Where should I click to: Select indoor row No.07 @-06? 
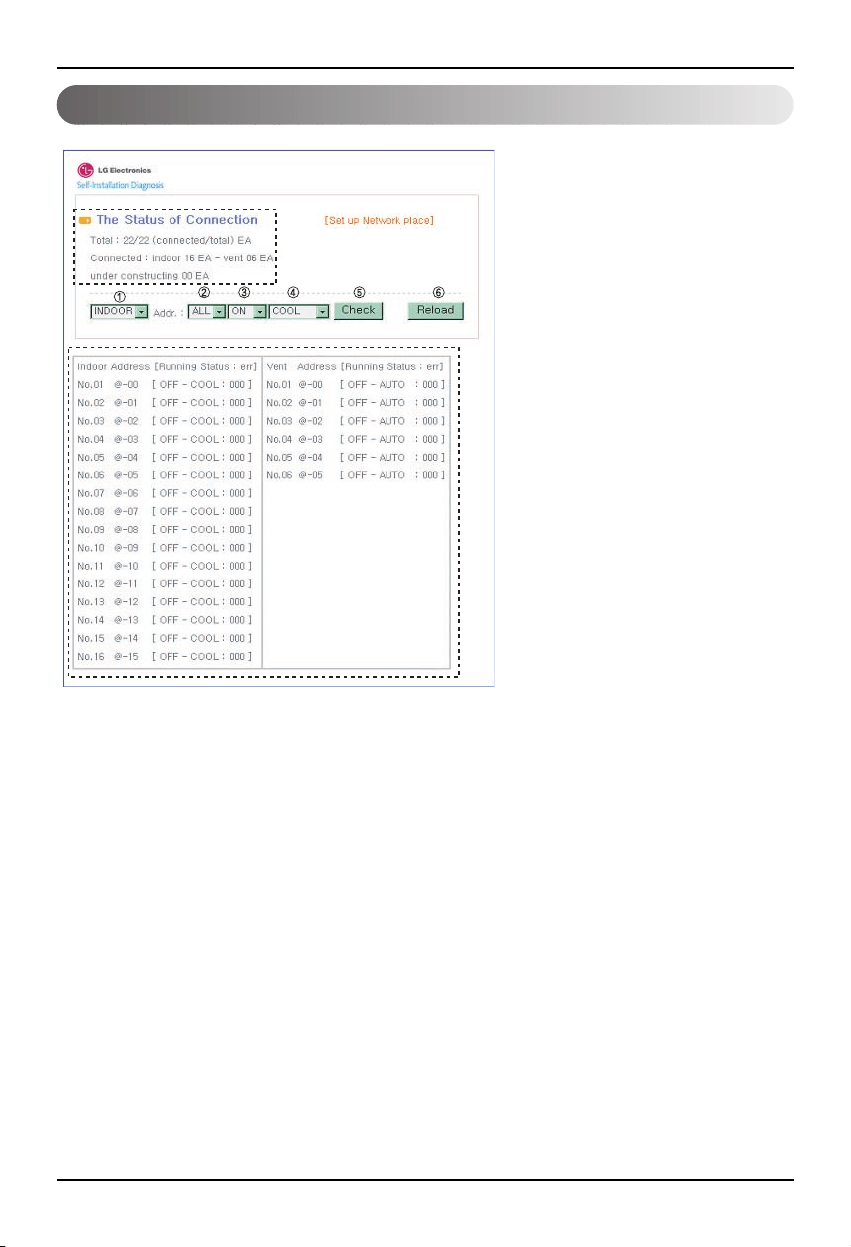coord(165,493)
